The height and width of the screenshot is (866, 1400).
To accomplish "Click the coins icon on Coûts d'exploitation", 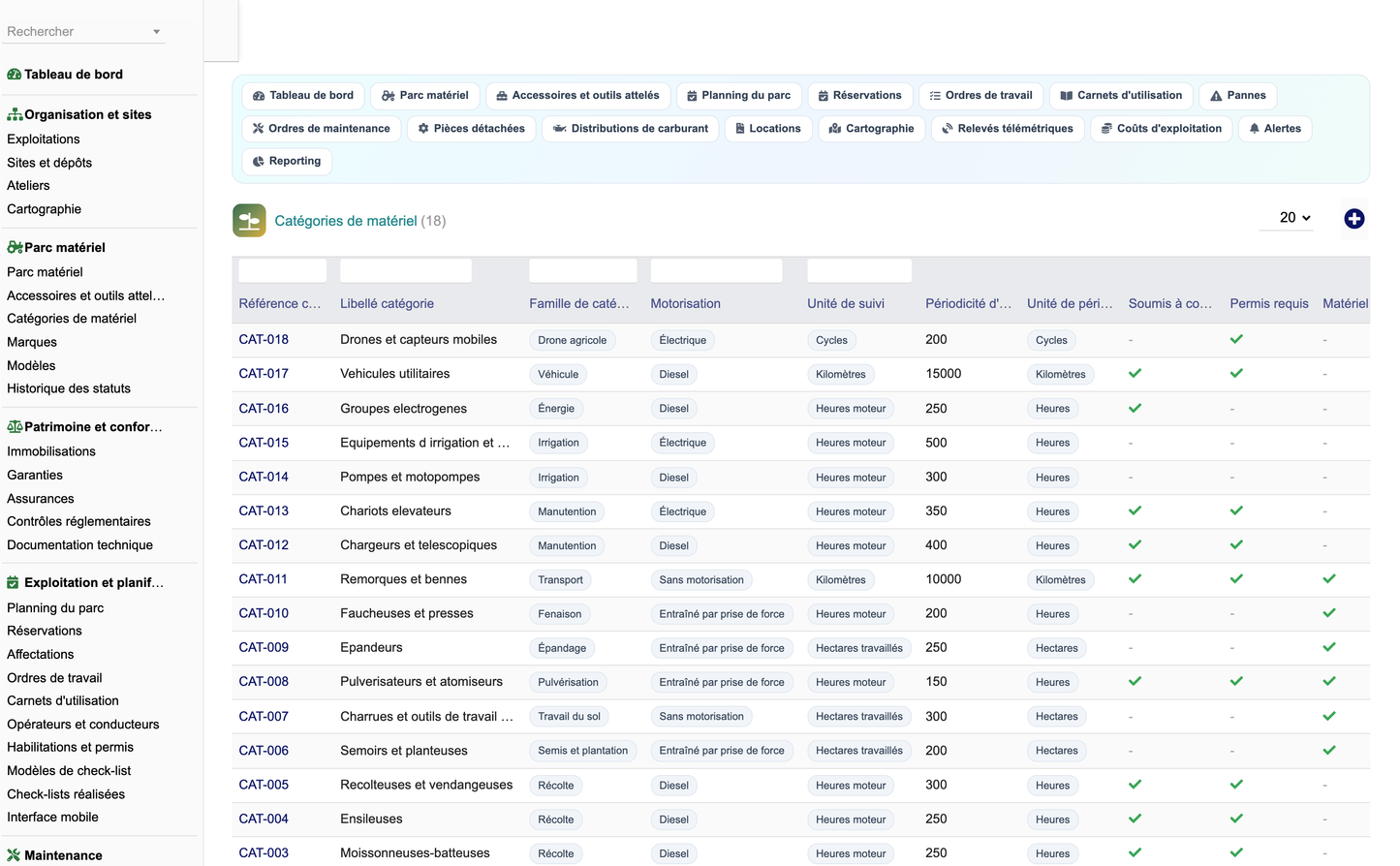I will point(1106,129).
